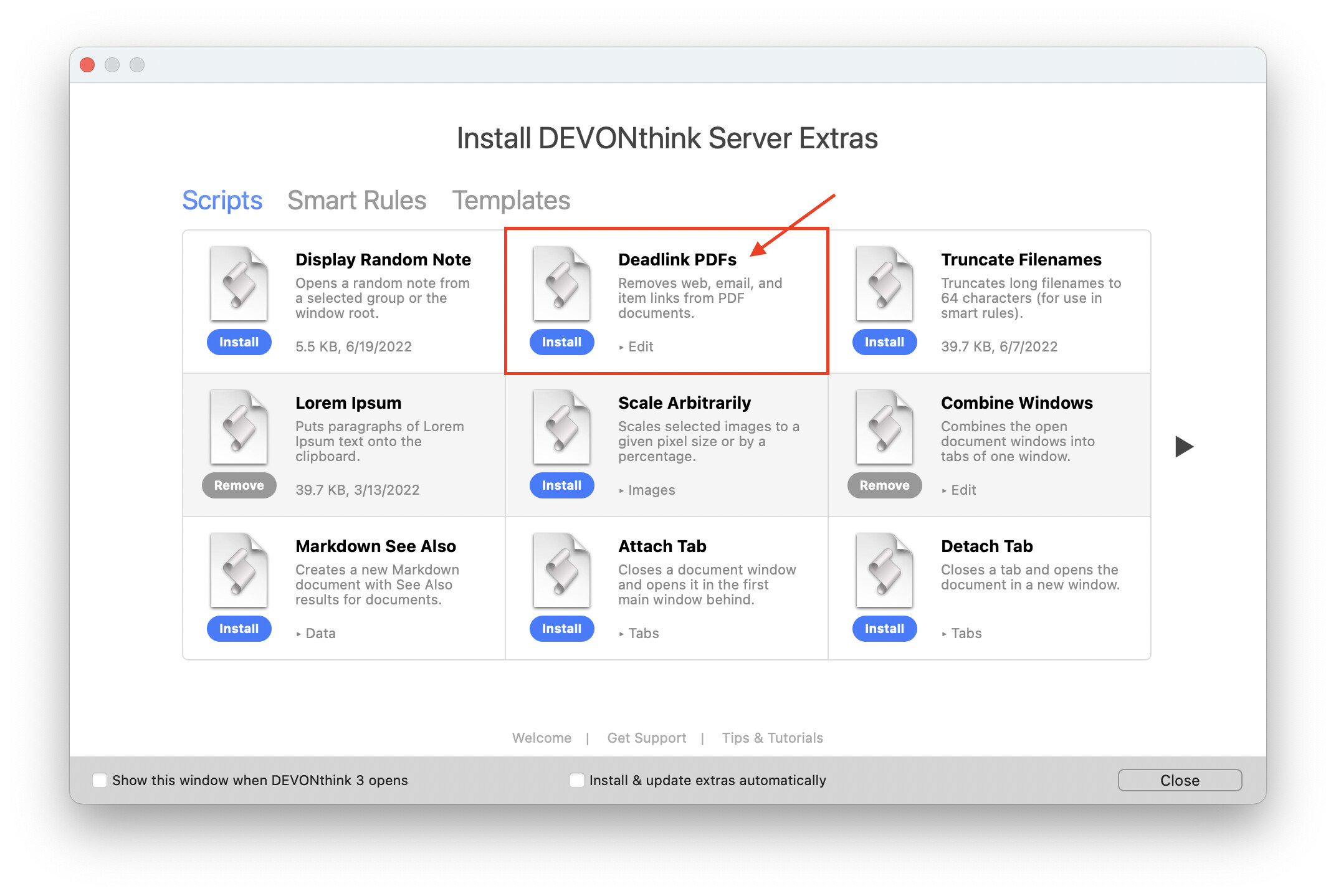The height and width of the screenshot is (896, 1336).
Task: Click the Combine Windows script icon
Action: [x=885, y=427]
